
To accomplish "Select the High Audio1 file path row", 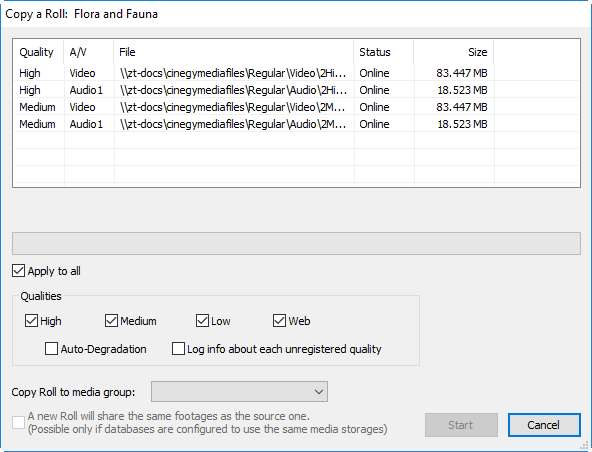I will [233, 90].
